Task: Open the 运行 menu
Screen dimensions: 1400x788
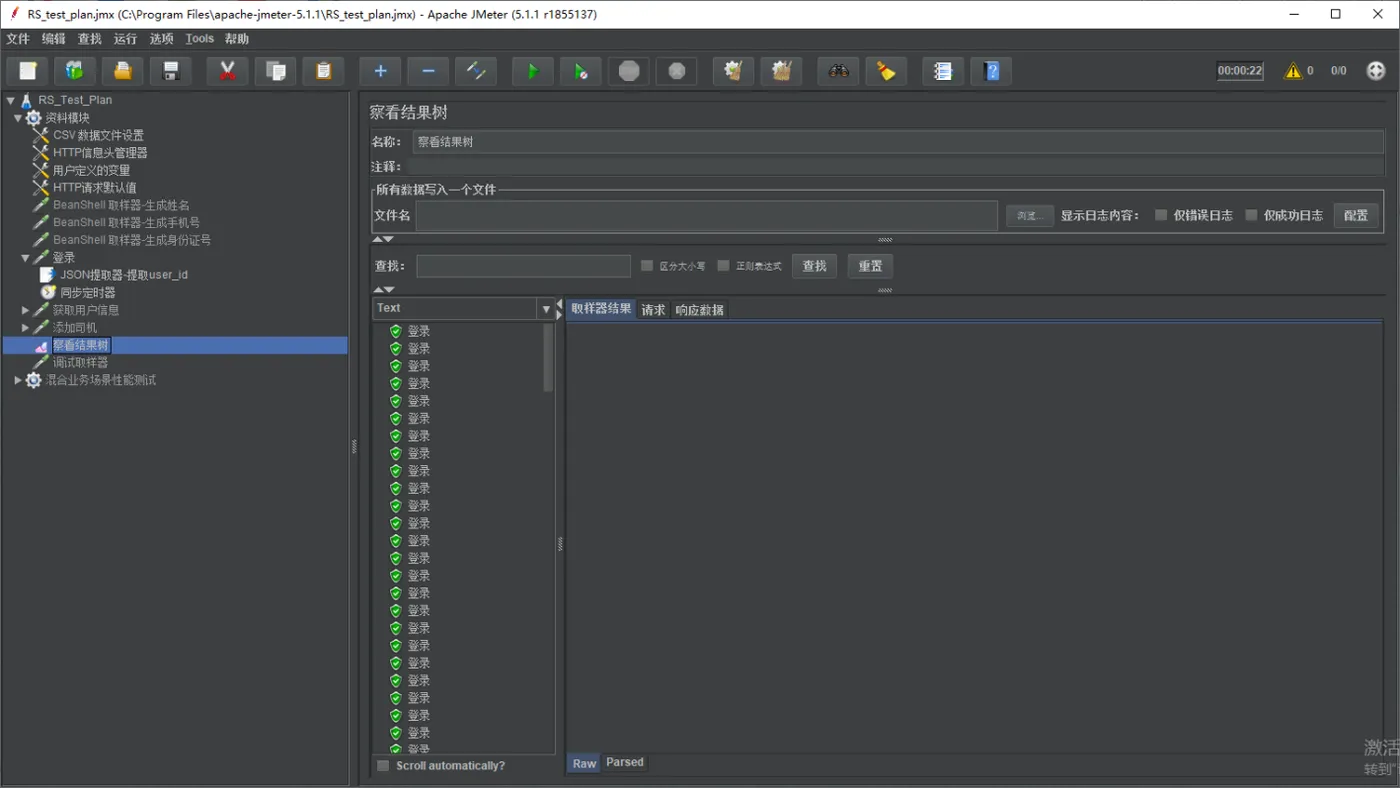Action: coord(126,39)
